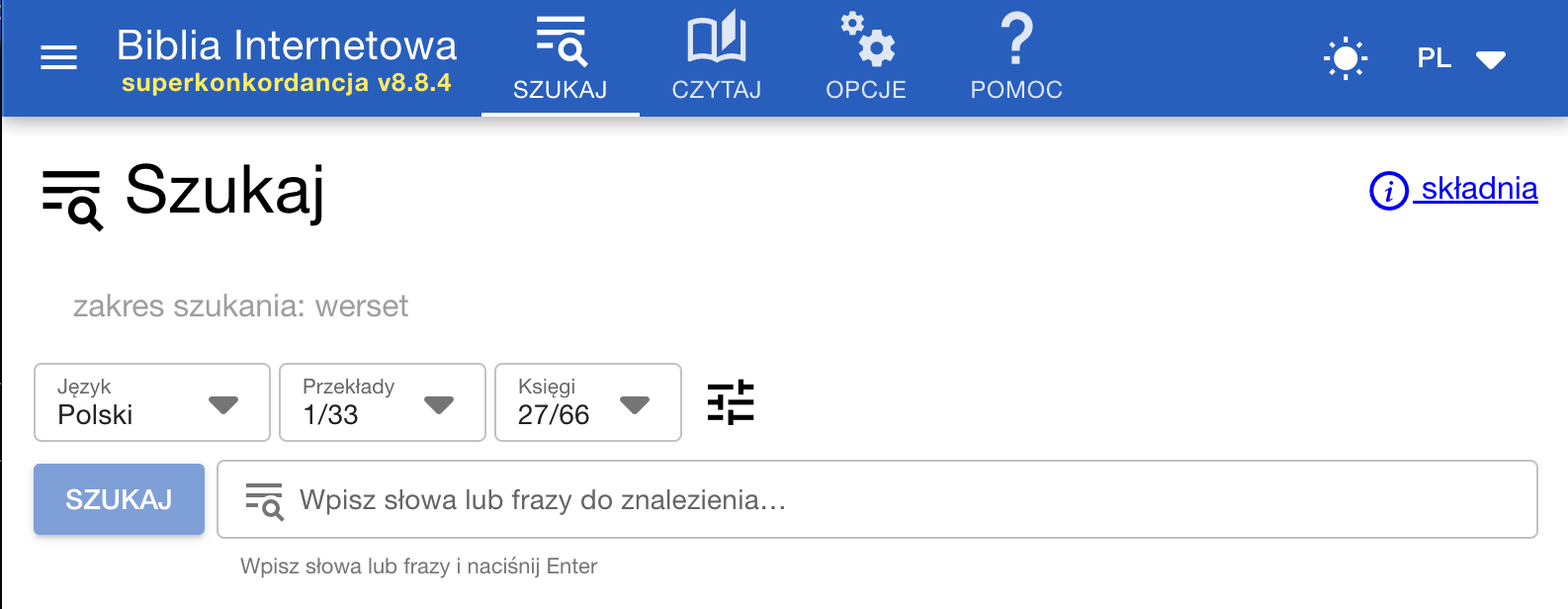Image resolution: width=1568 pixels, height=609 pixels.
Task: Click the gears icon above OPCJE
Action: click(867, 40)
